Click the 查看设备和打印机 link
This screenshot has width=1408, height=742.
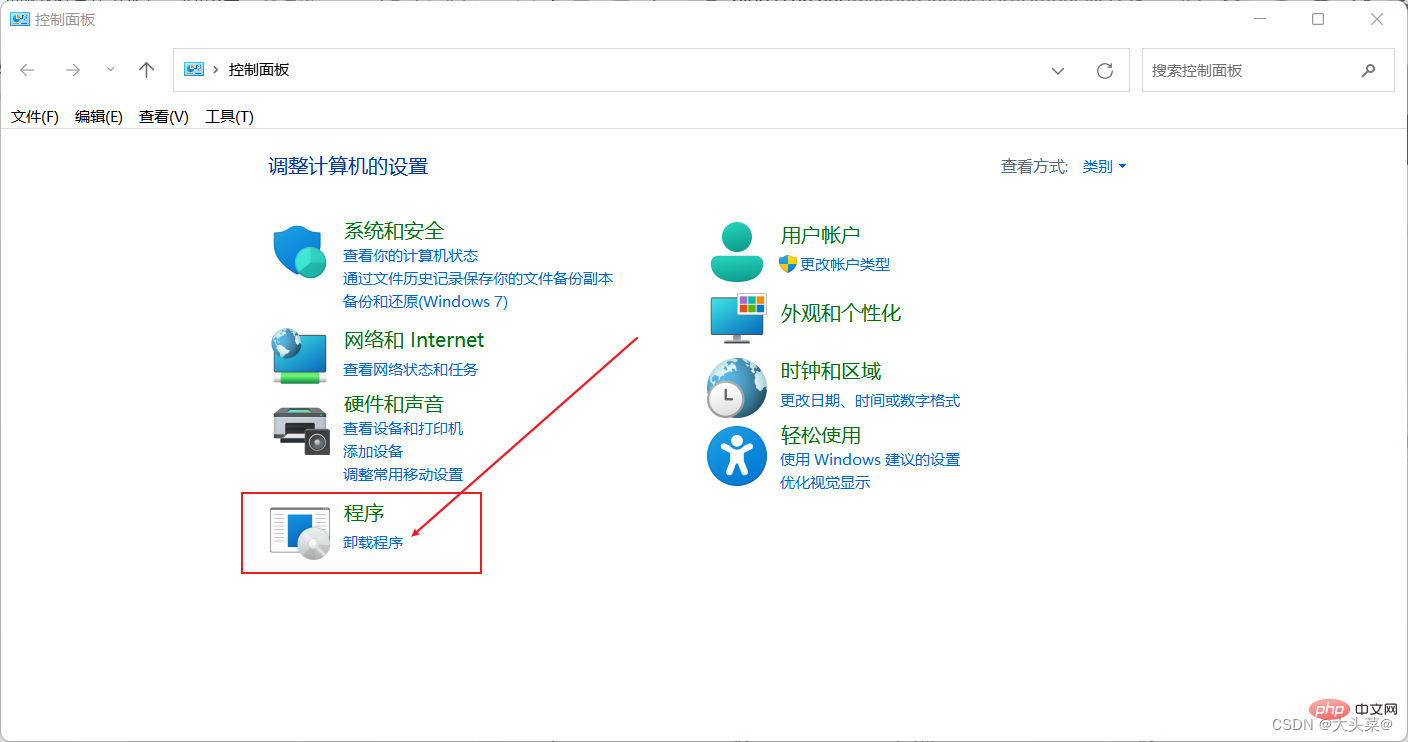pos(403,429)
